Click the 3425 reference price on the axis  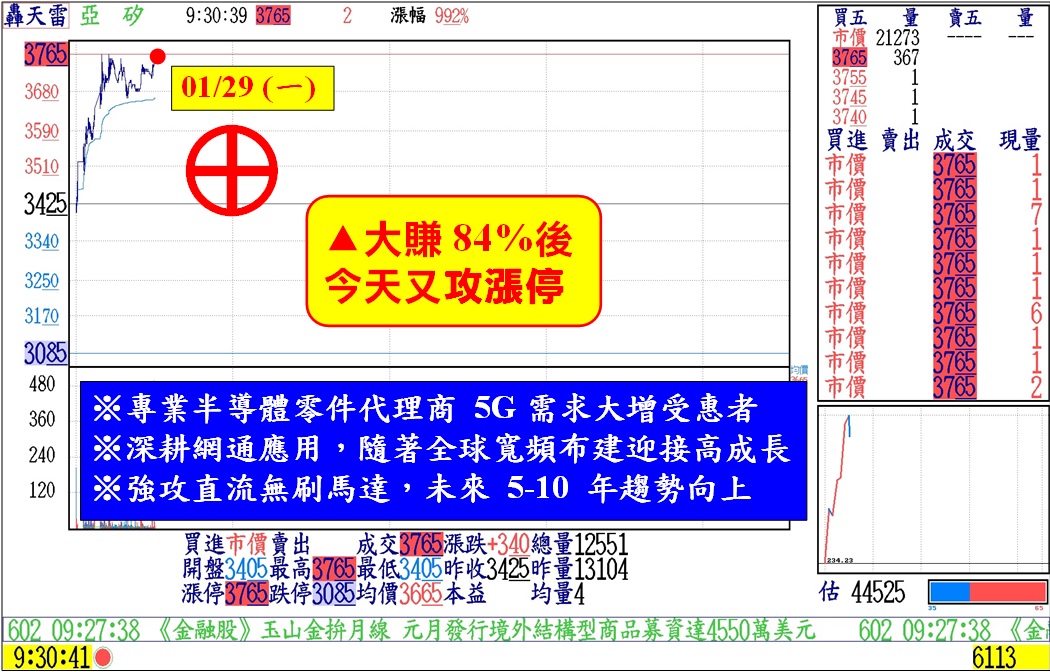tap(44, 205)
